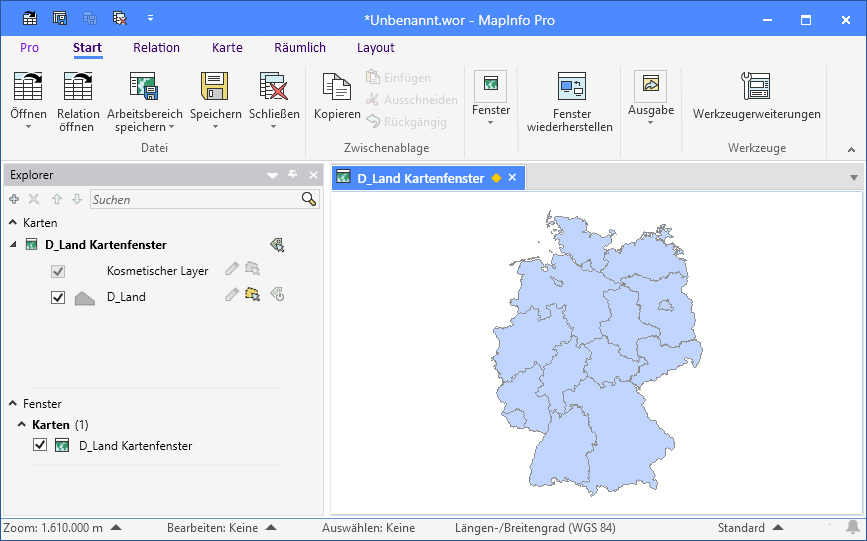The width and height of the screenshot is (867, 541).
Task: Collapse the Fenster section in Explorer
Action: pyautogui.click(x=13, y=403)
